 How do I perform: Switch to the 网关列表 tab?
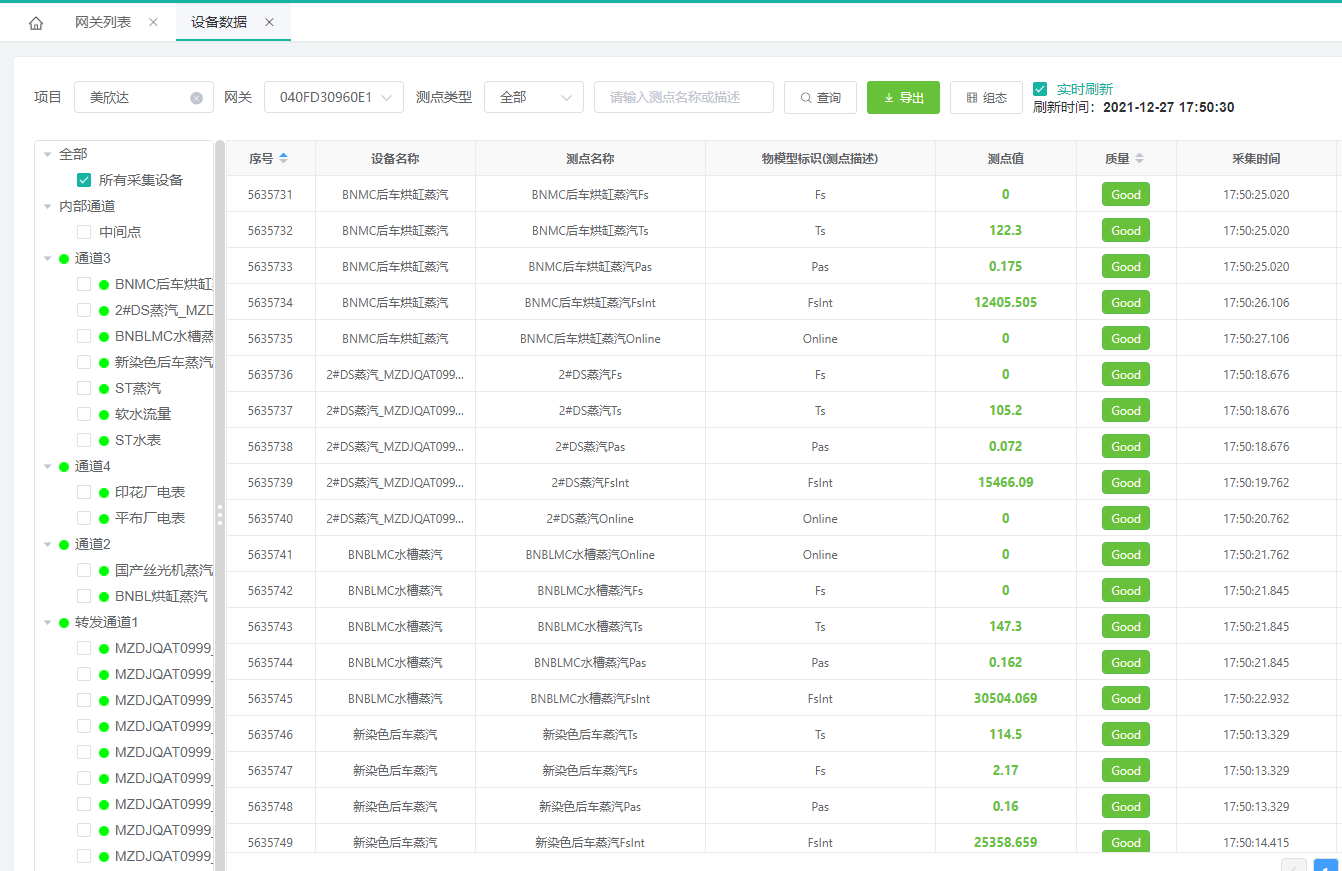pos(103,22)
